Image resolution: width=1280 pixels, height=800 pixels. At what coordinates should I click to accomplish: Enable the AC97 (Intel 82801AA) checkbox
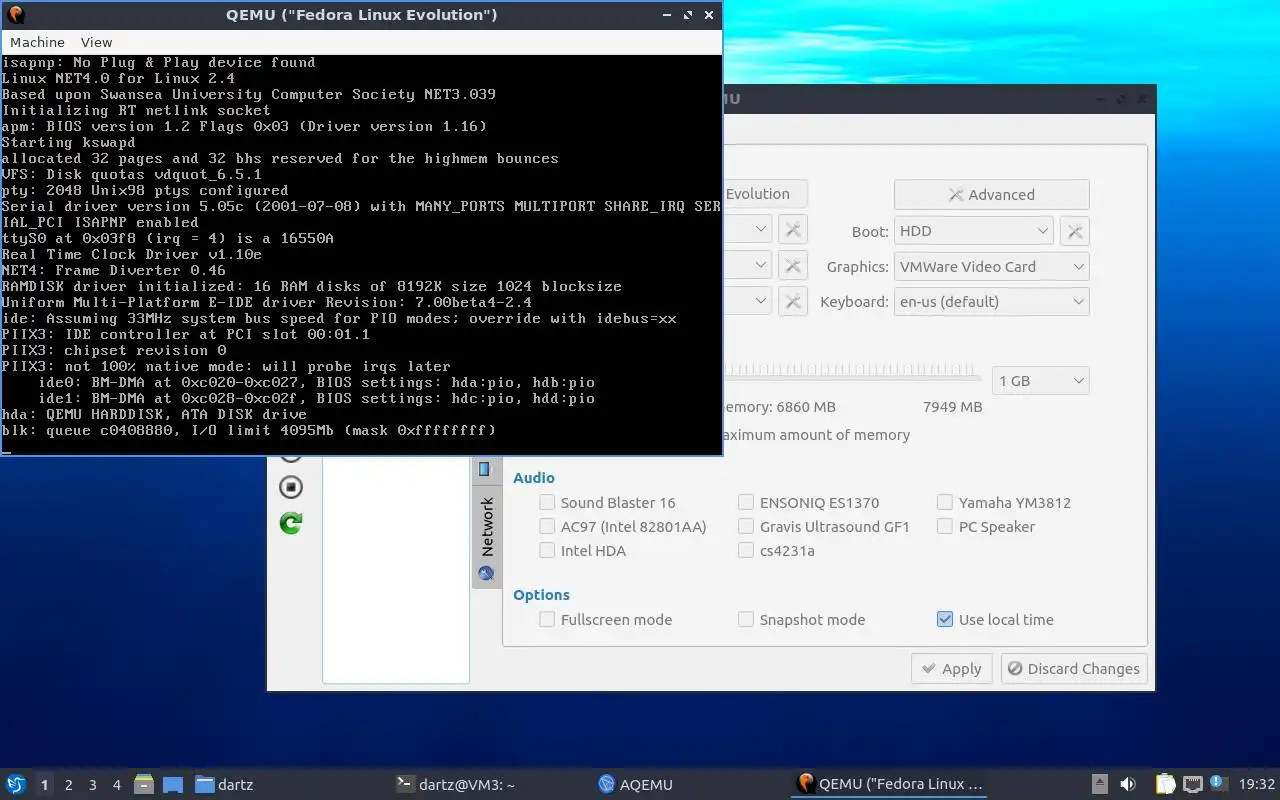(x=547, y=527)
